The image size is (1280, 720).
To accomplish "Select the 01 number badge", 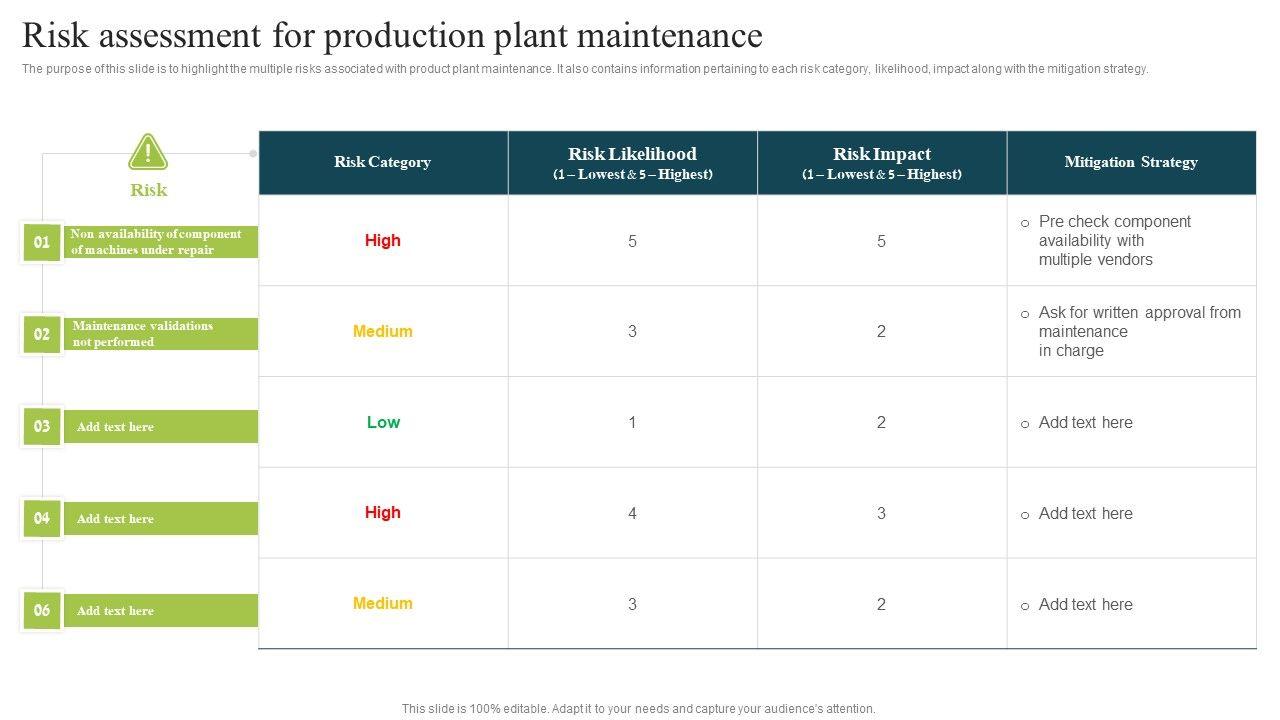I will click(42, 242).
